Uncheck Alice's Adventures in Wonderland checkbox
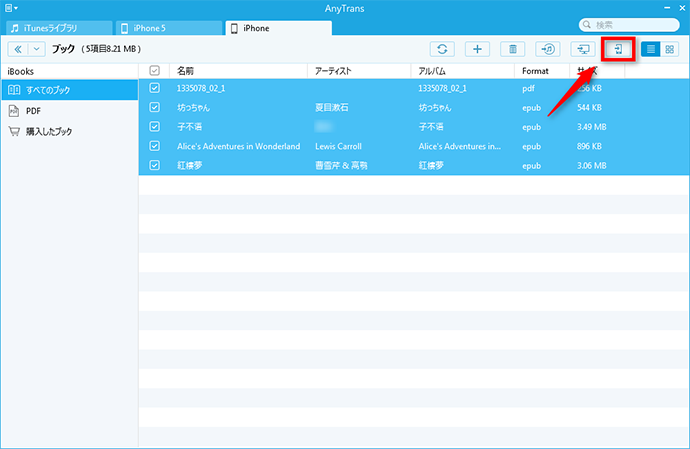Image resolution: width=690 pixels, height=449 pixels. click(x=154, y=146)
